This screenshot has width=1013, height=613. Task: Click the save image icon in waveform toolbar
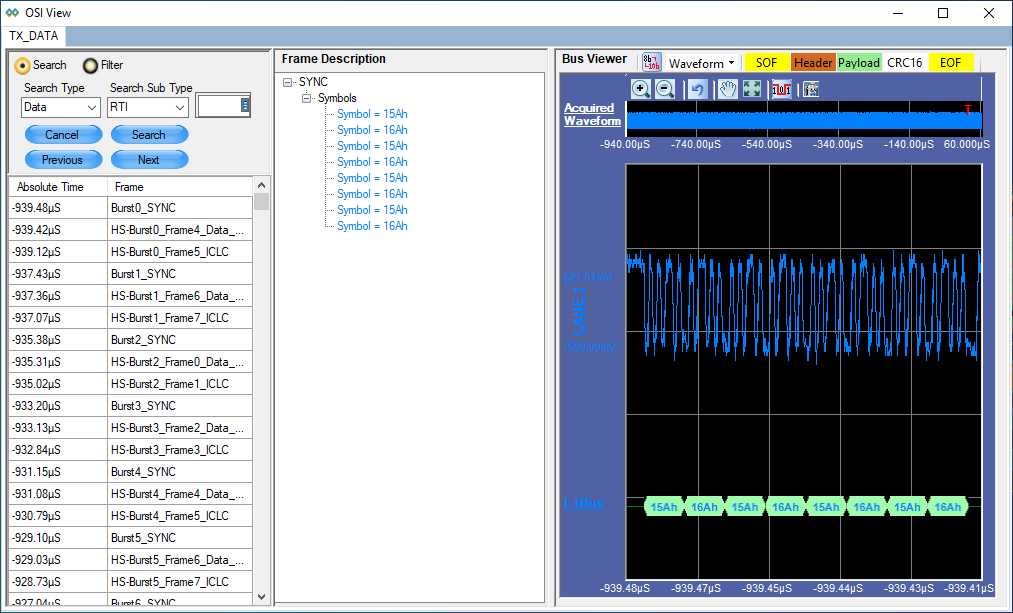pos(810,89)
